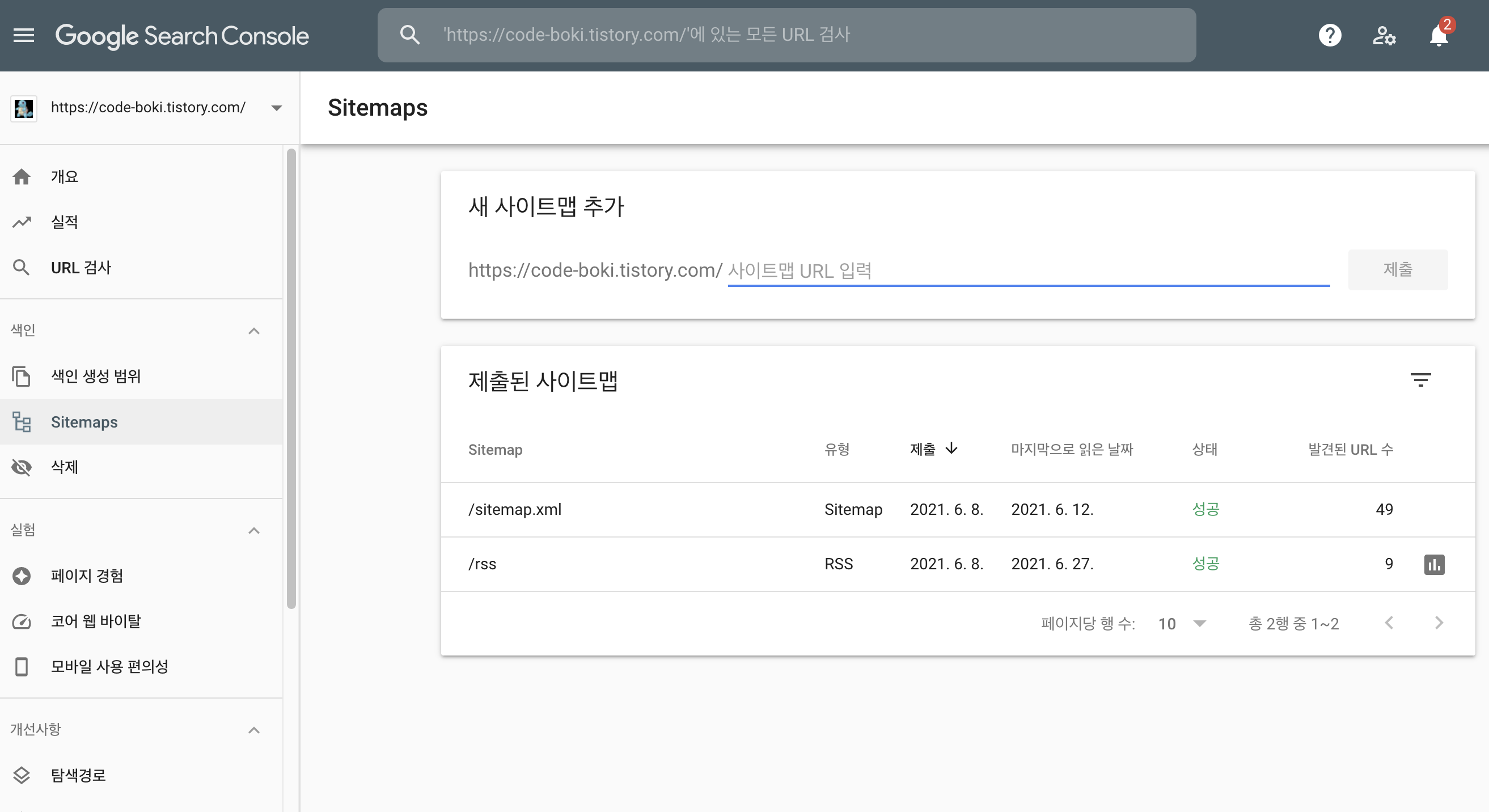Click the filter icon in submitted sitemaps
Image resolution: width=1489 pixels, height=812 pixels.
(x=1420, y=380)
